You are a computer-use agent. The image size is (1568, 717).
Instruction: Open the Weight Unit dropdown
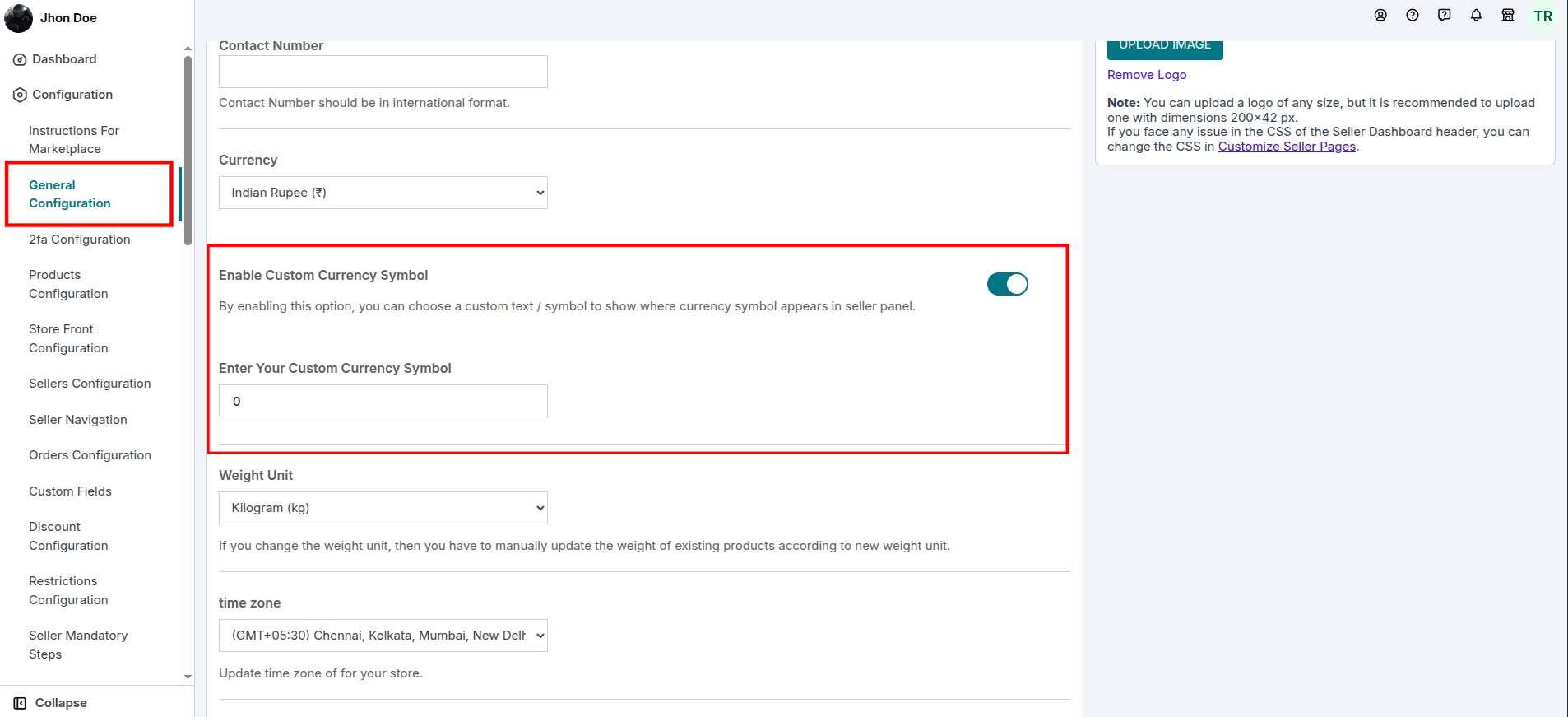[383, 508]
